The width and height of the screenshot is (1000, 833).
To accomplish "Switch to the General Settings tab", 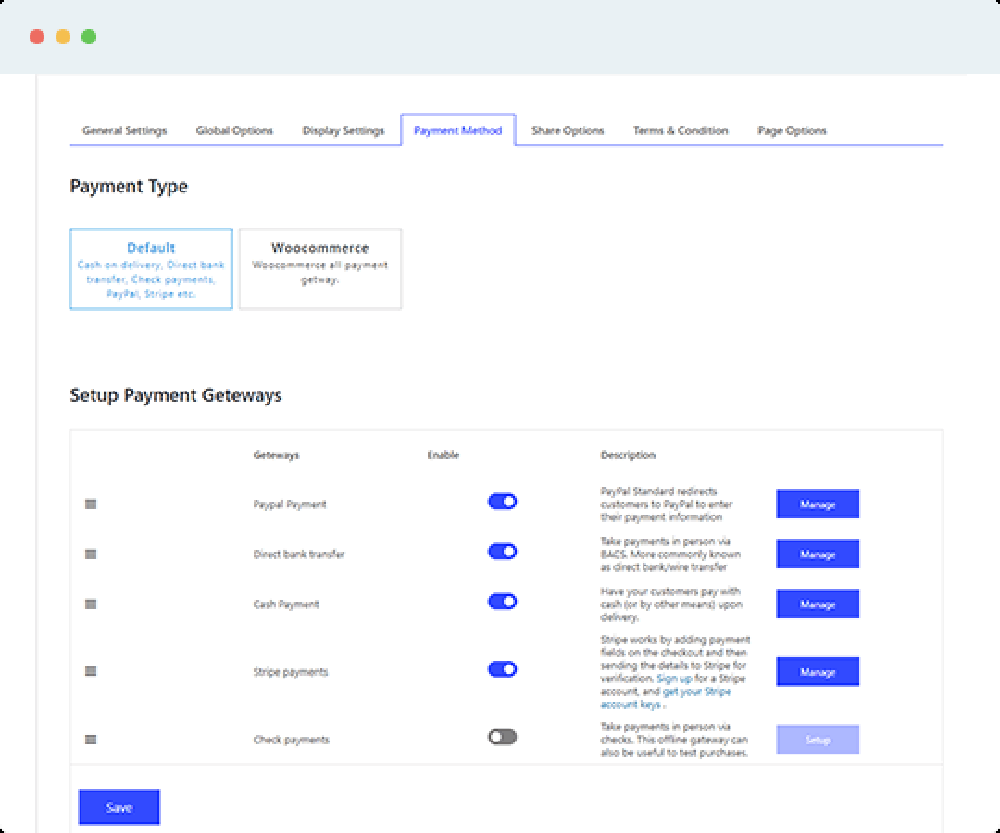I will 123,130.
